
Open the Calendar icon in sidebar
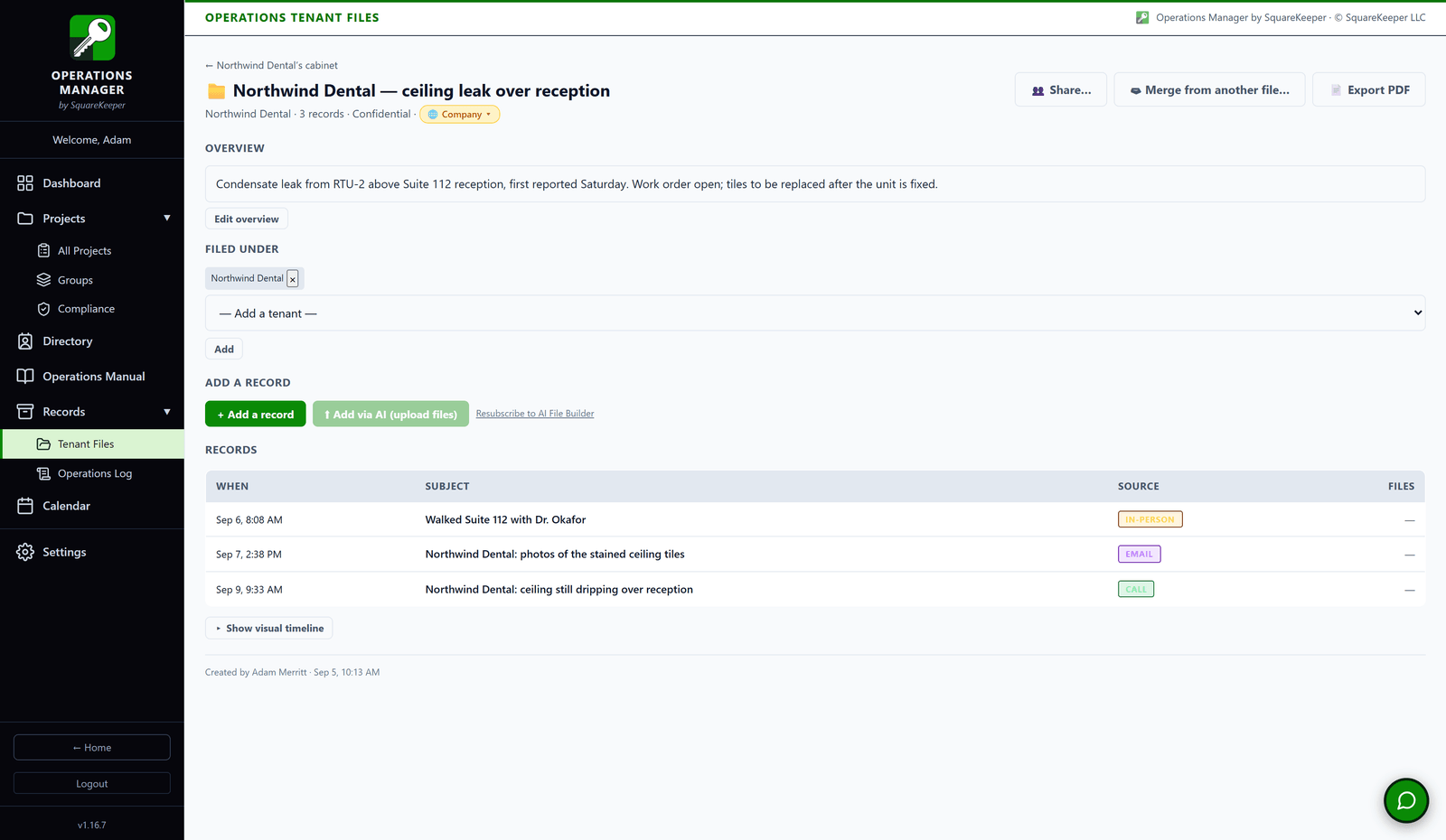click(x=25, y=506)
